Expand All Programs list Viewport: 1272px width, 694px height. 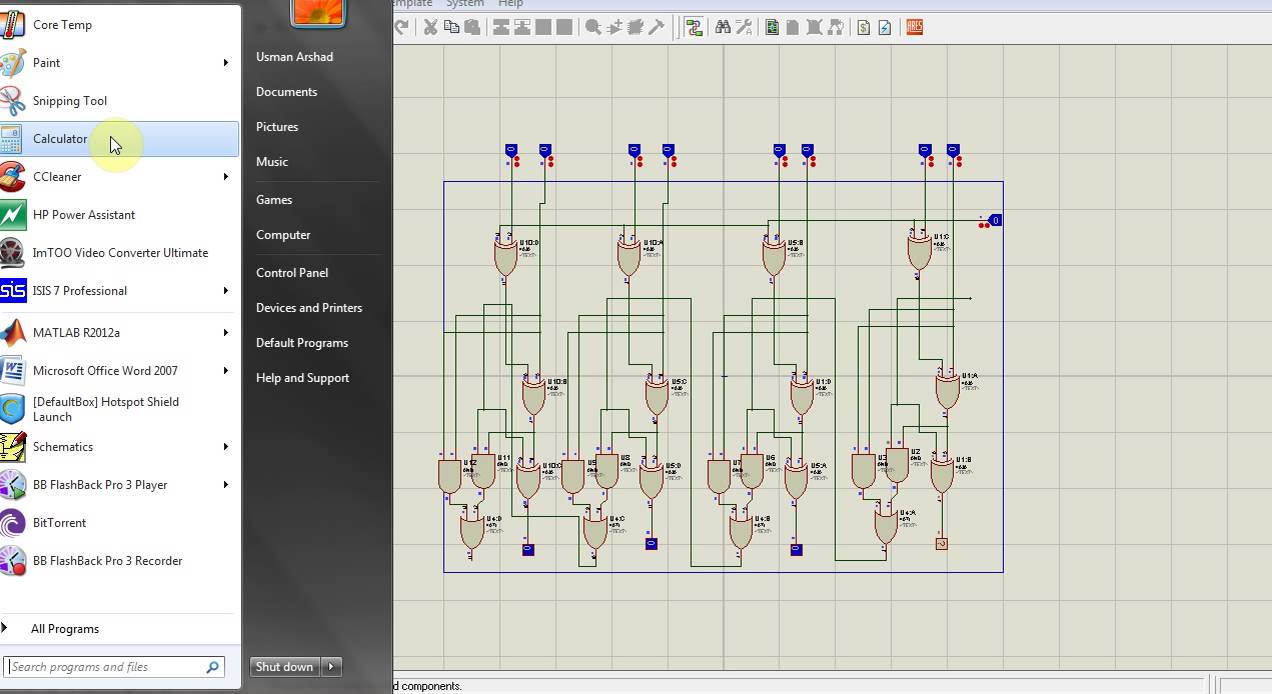click(64, 629)
